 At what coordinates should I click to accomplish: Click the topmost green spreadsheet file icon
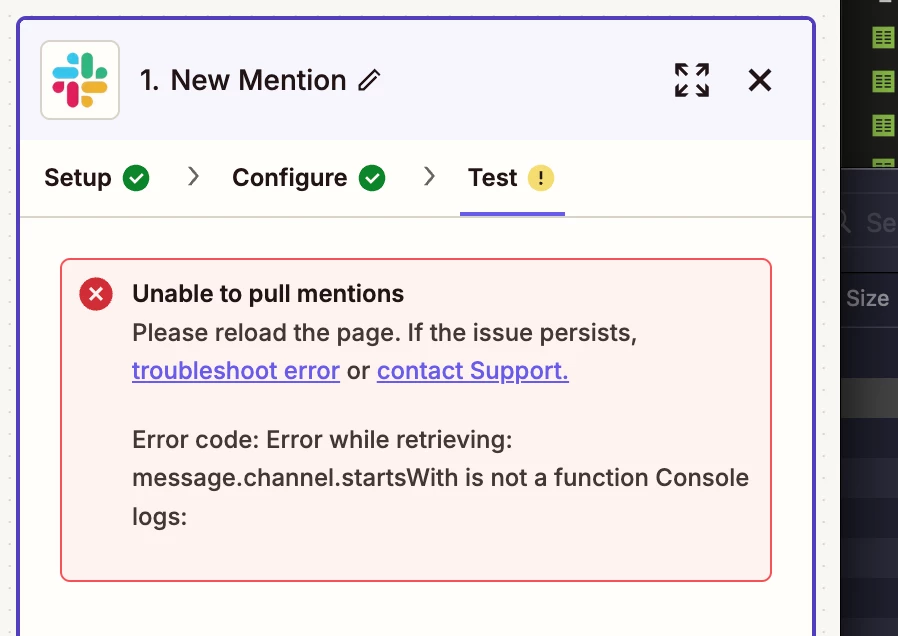click(x=883, y=38)
